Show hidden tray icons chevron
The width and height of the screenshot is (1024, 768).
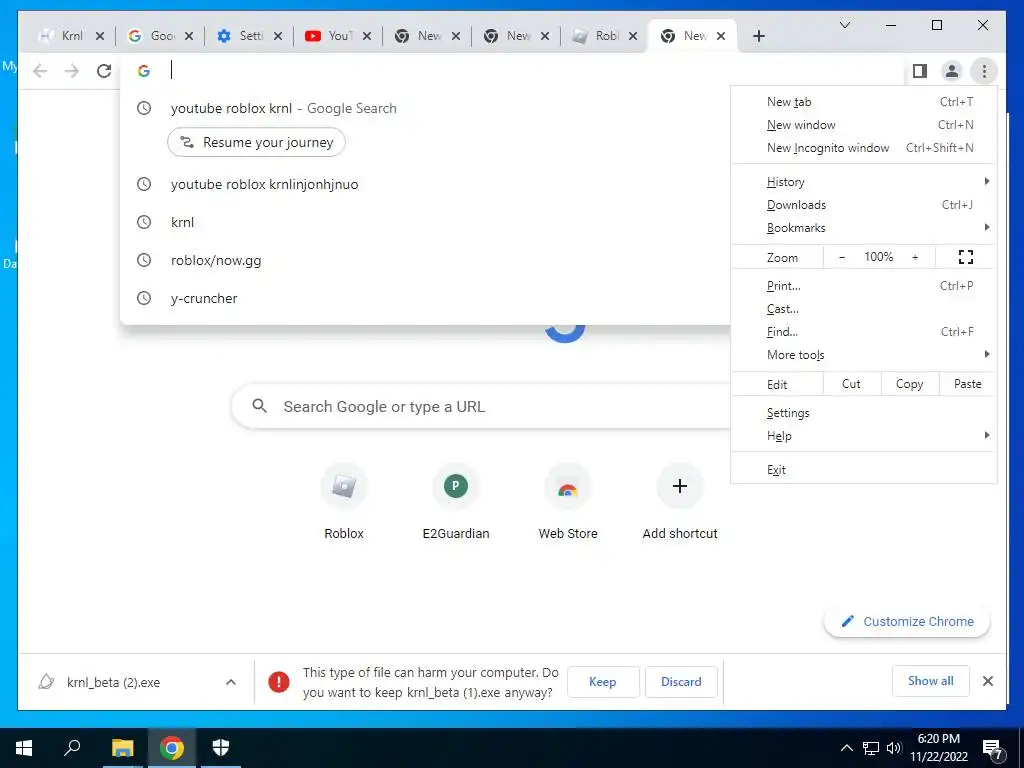click(x=846, y=748)
